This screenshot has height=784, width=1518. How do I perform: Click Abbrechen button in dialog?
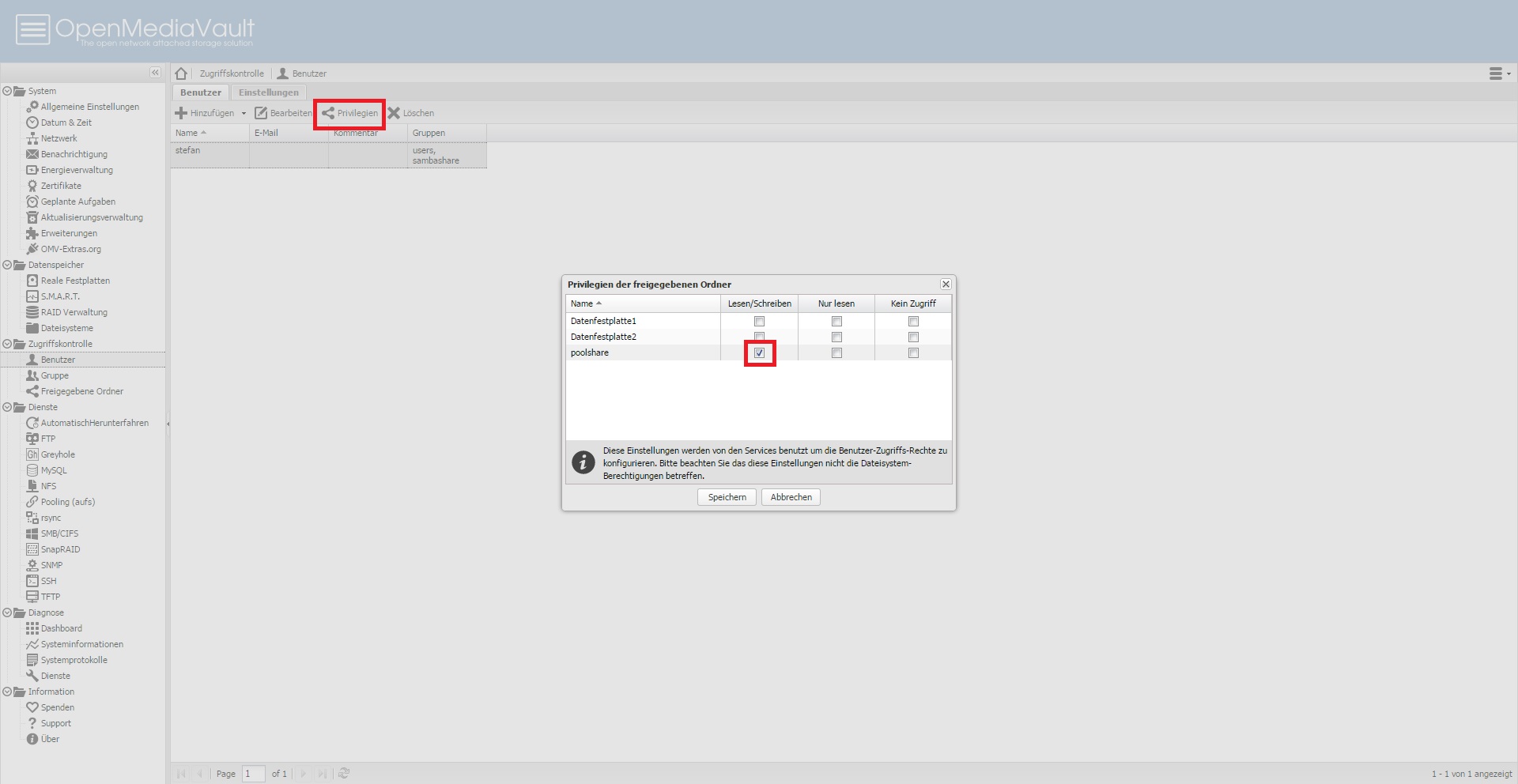pos(791,497)
